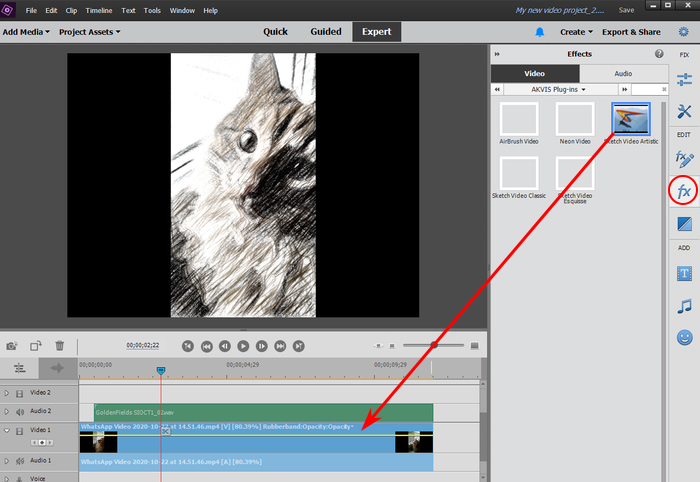Click the timeline zoom slider handle

coord(434,345)
